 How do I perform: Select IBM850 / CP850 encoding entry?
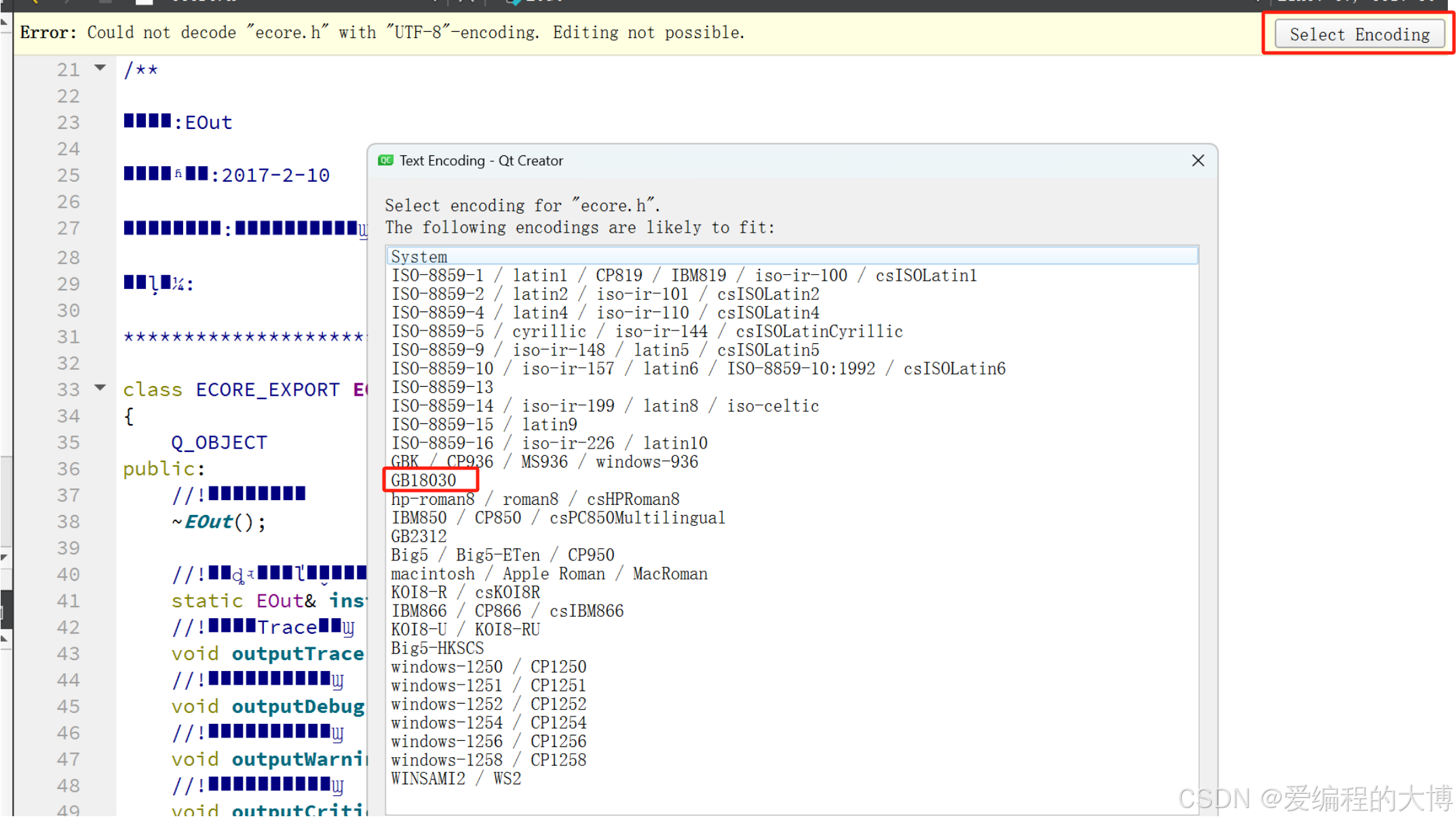click(x=558, y=518)
